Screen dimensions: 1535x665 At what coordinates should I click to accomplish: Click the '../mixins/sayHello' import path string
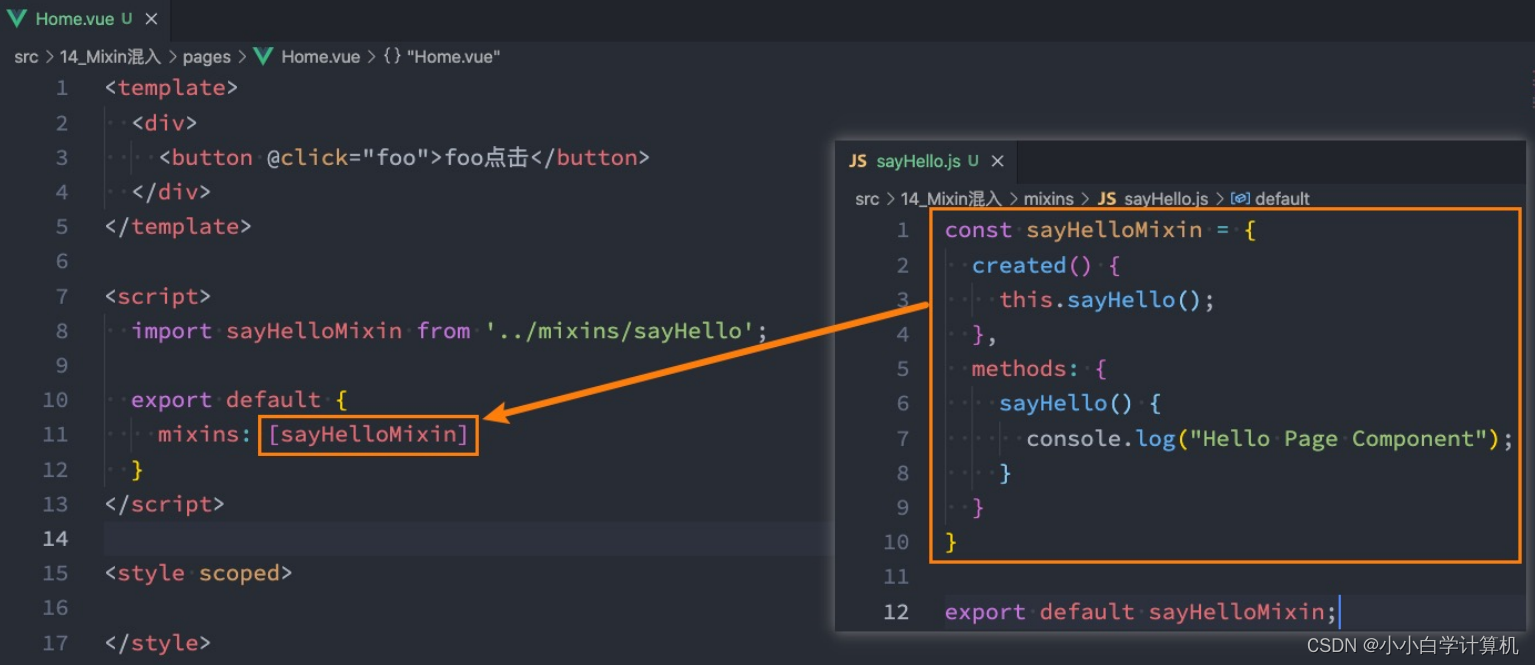(x=619, y=331)
